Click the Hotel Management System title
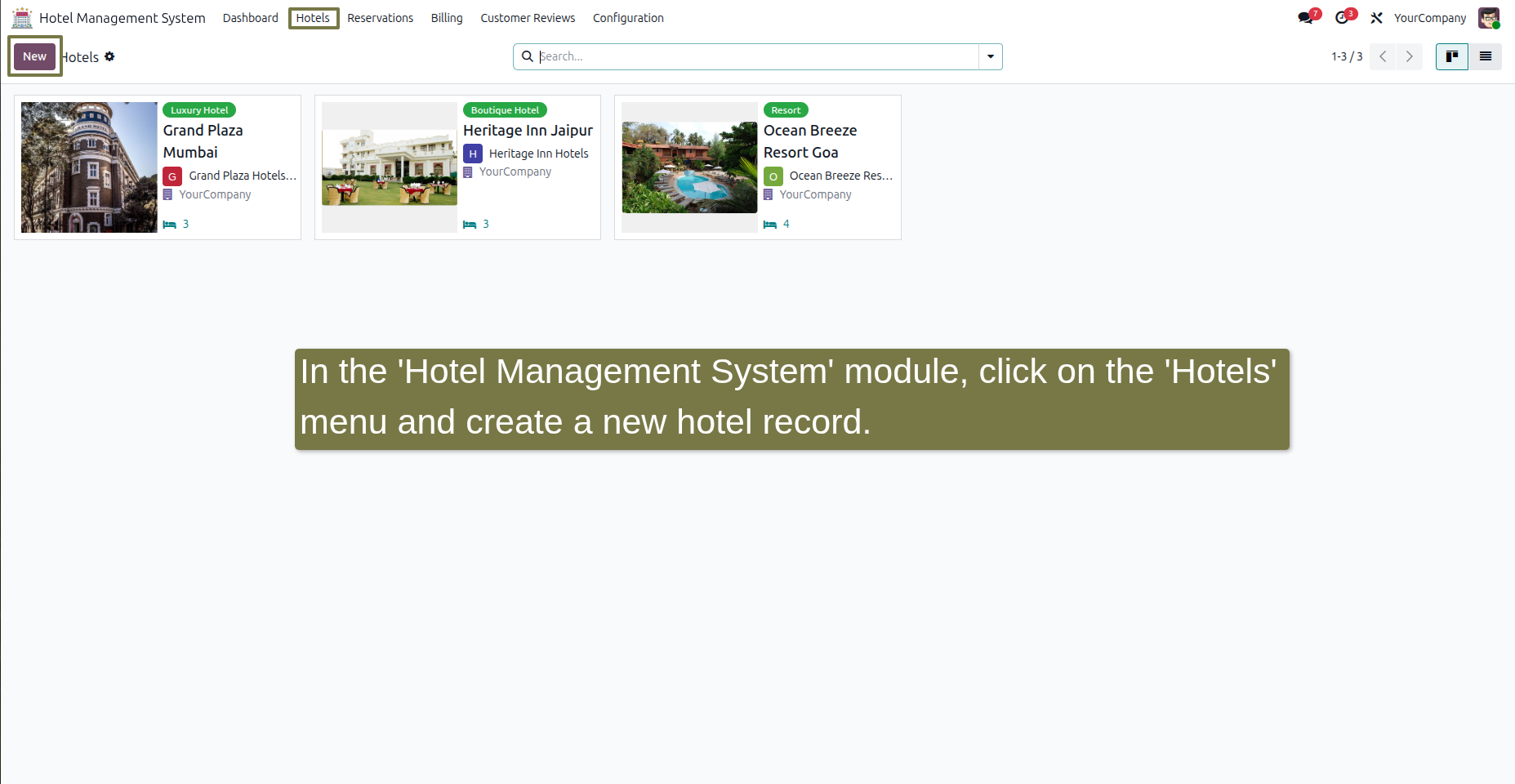 click(x=123, y=18)
